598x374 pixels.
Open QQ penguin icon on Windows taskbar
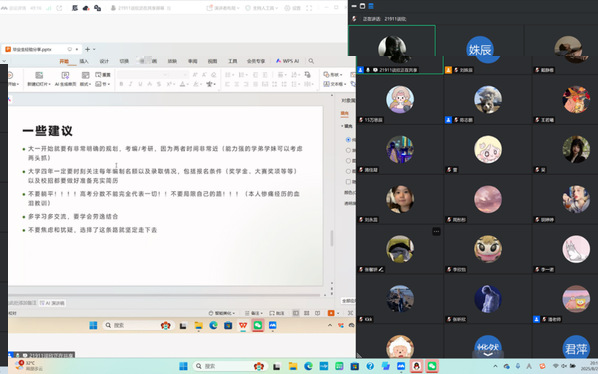tap(416, 366)
